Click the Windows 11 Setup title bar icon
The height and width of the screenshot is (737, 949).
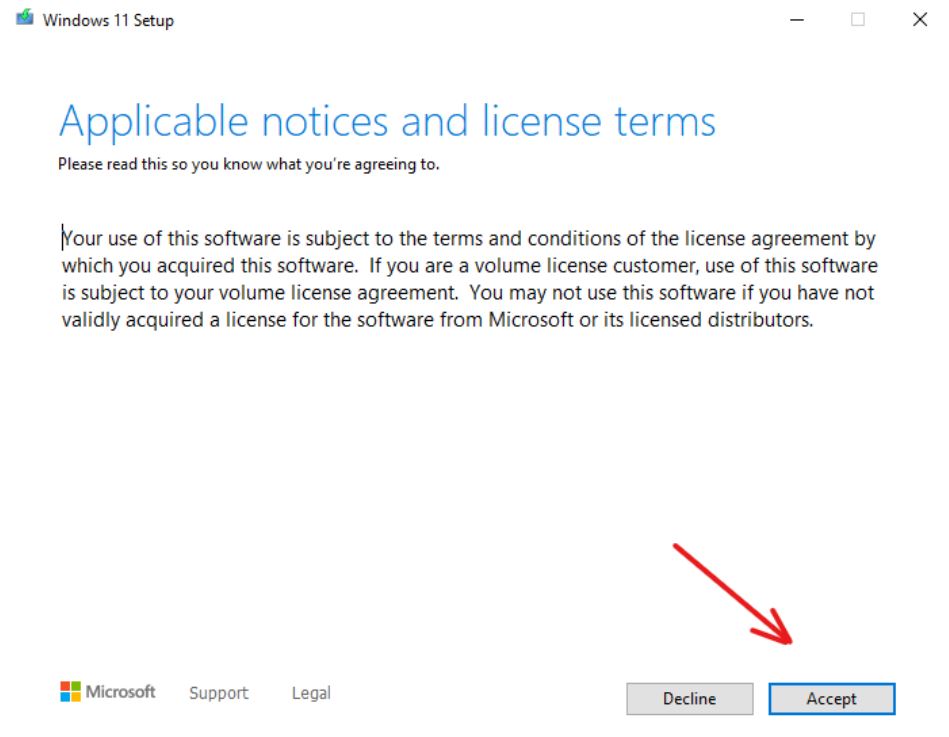[x=25, y=19]
